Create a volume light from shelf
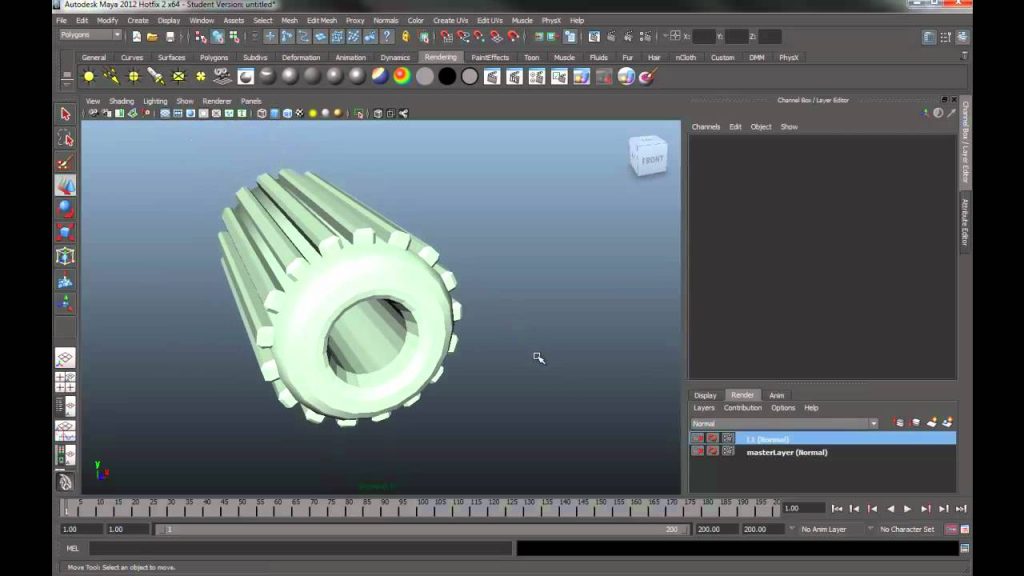The width and height of the screenshot is (1024, 576). 200,76
